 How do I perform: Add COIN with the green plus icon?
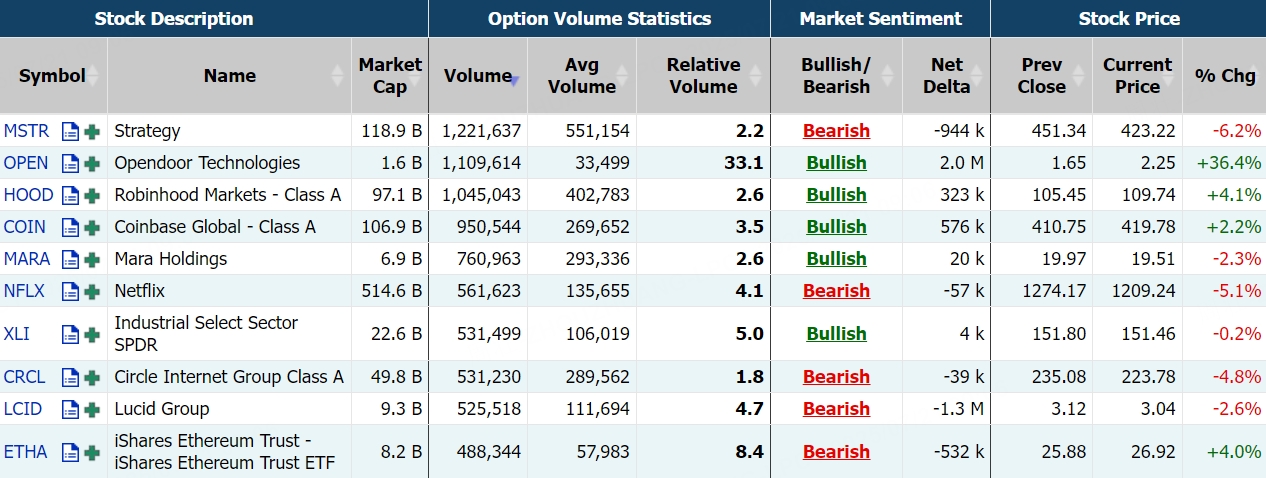[92, 228]
